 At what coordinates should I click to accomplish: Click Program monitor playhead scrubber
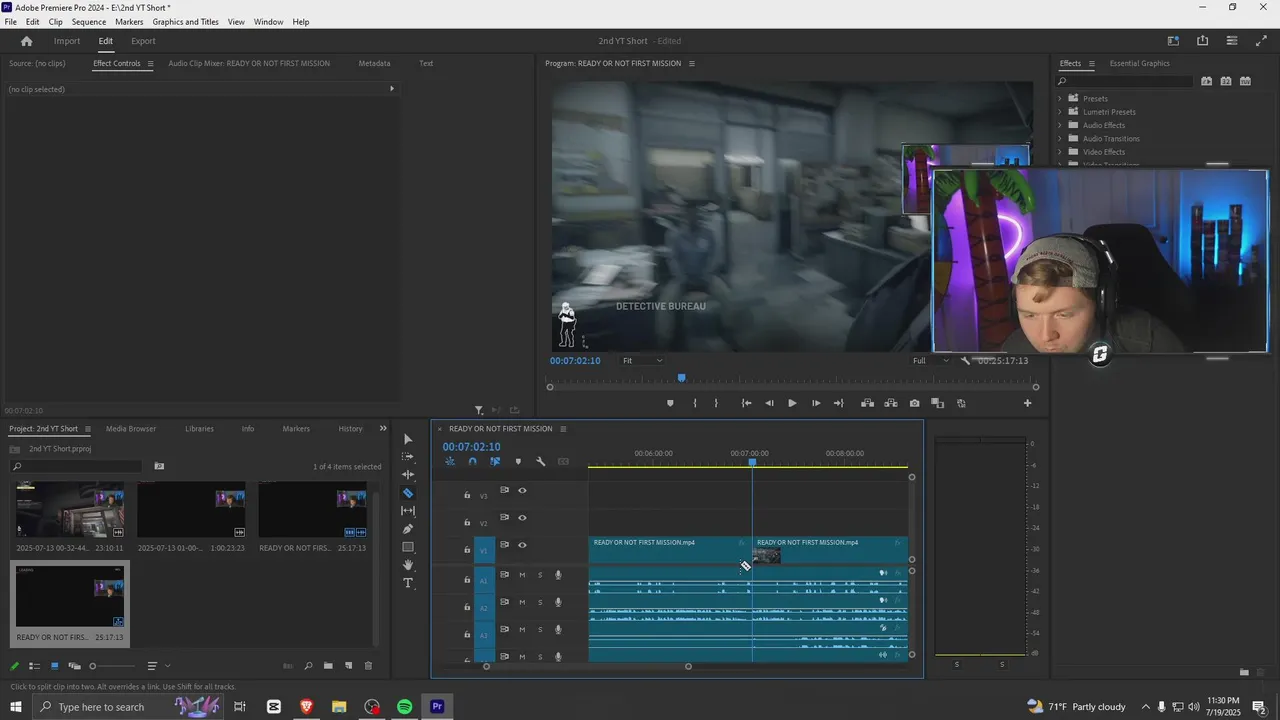click(x=682, y=378)
